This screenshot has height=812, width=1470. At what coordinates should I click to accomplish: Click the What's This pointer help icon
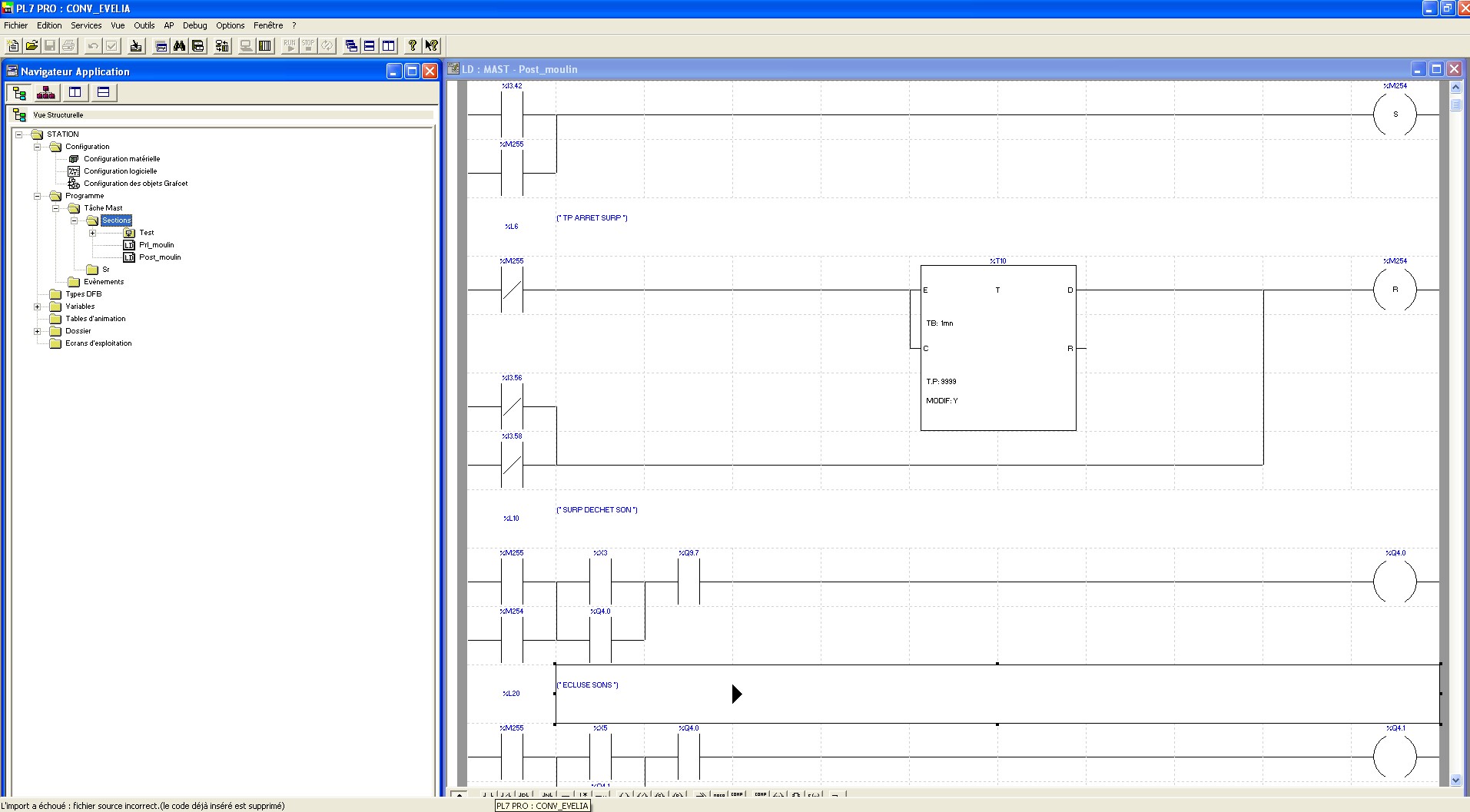pos(431,46)
